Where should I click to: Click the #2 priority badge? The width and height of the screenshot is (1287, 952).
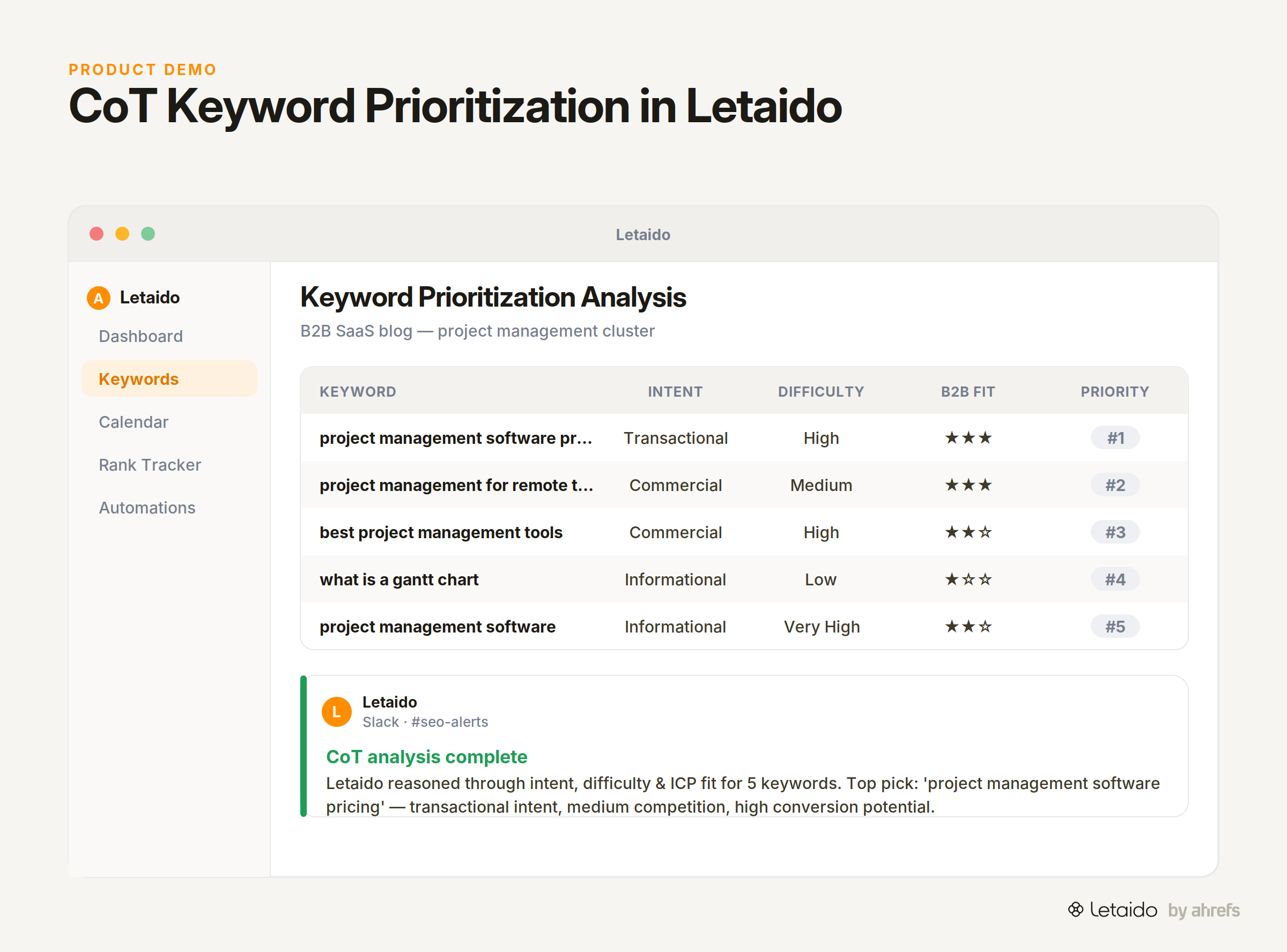pyautogui.click(x=1115, y=485)
